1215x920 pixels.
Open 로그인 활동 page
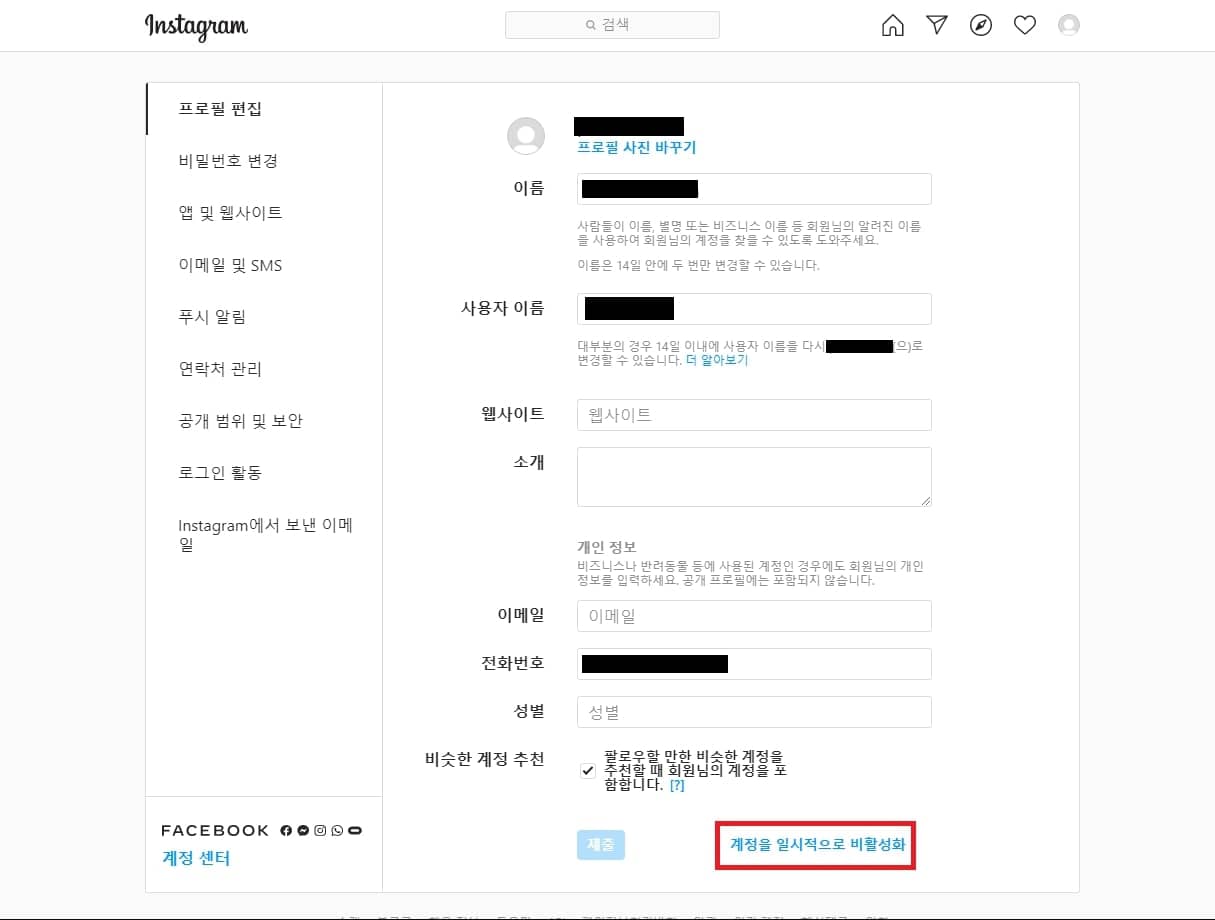pyautogui.click(x=264, y=473)
